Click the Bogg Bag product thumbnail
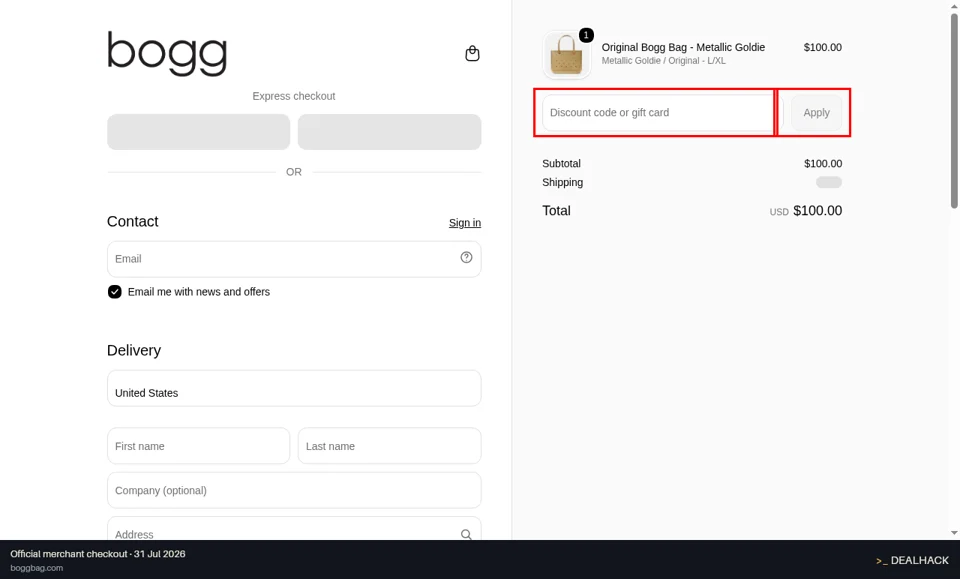Screen dimensions: 960x579 click(566, 55)
